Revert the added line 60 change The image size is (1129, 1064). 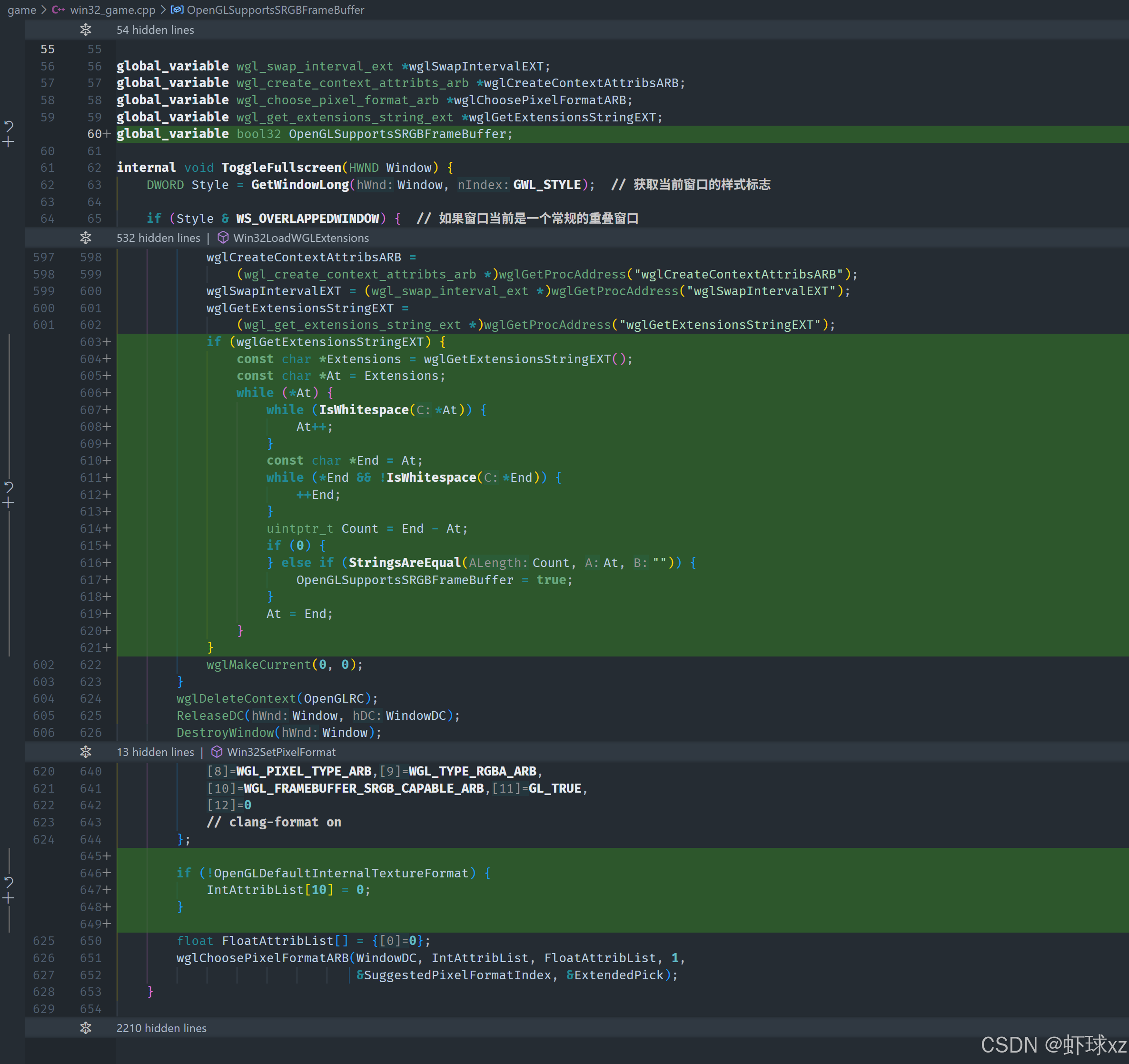(9, 126)
